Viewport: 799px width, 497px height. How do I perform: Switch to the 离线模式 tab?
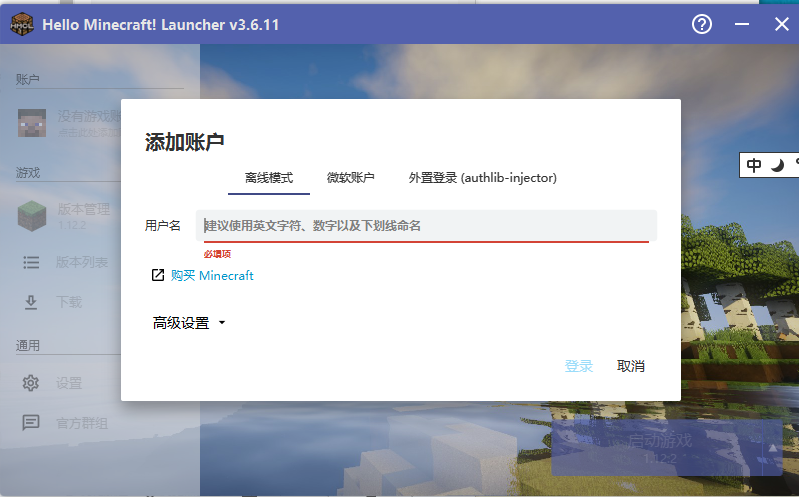[x=269, y=178]
